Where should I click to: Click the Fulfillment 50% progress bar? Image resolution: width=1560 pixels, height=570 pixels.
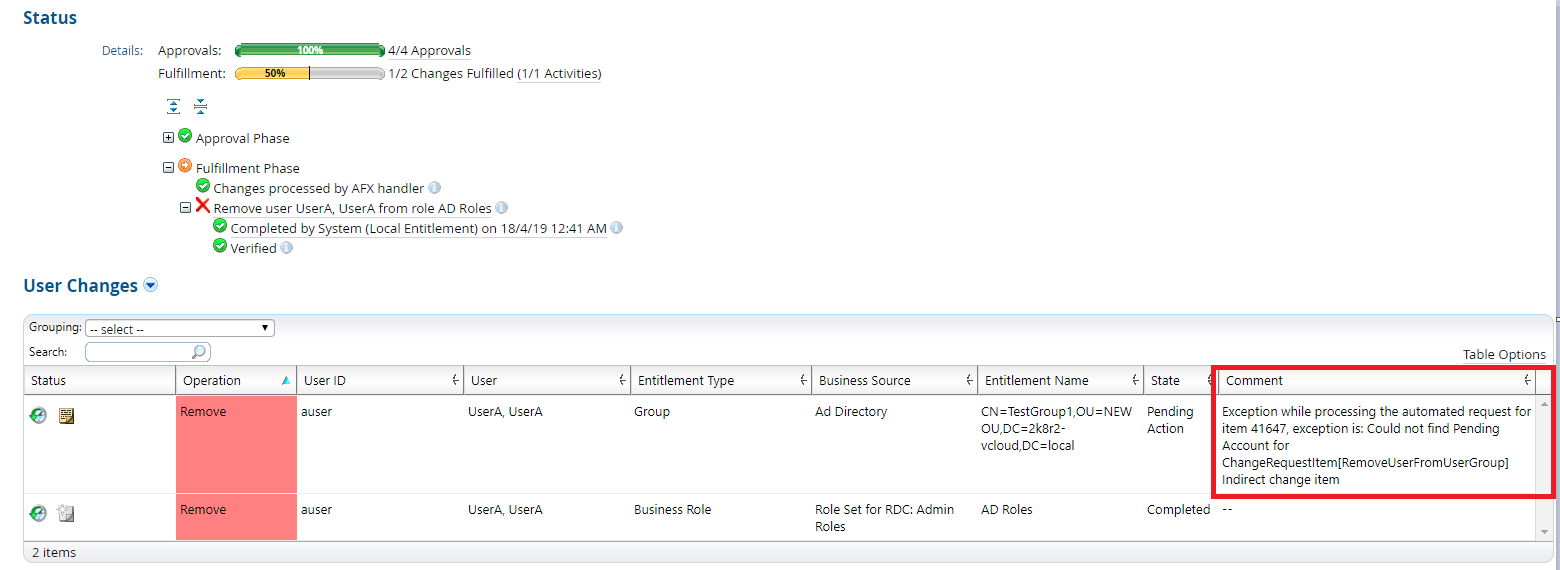309,73
